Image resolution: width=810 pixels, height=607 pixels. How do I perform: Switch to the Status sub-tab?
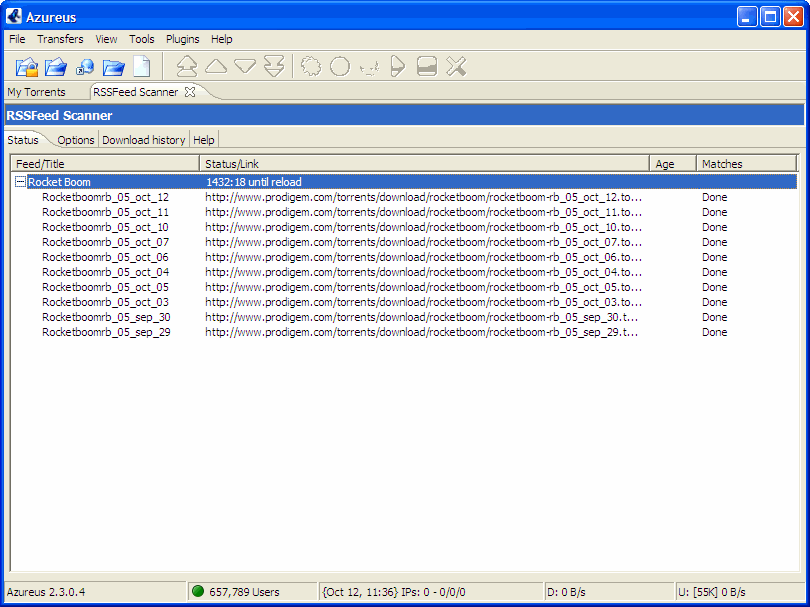point(23,140)
